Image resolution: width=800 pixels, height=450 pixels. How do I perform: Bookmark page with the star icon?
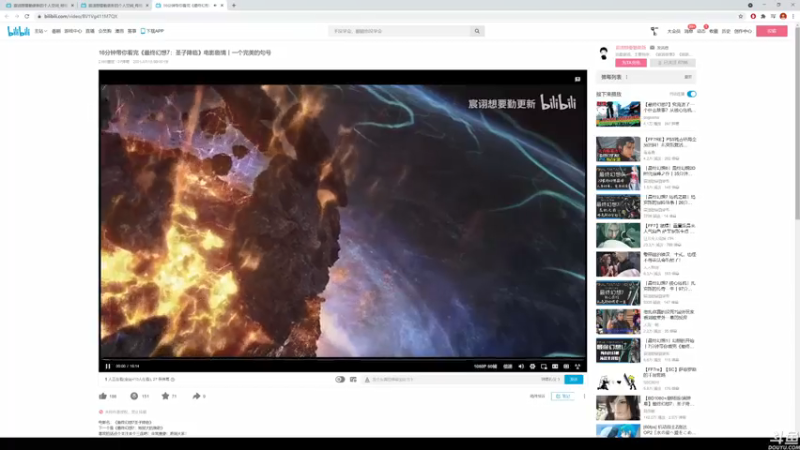tap(741, 16)
